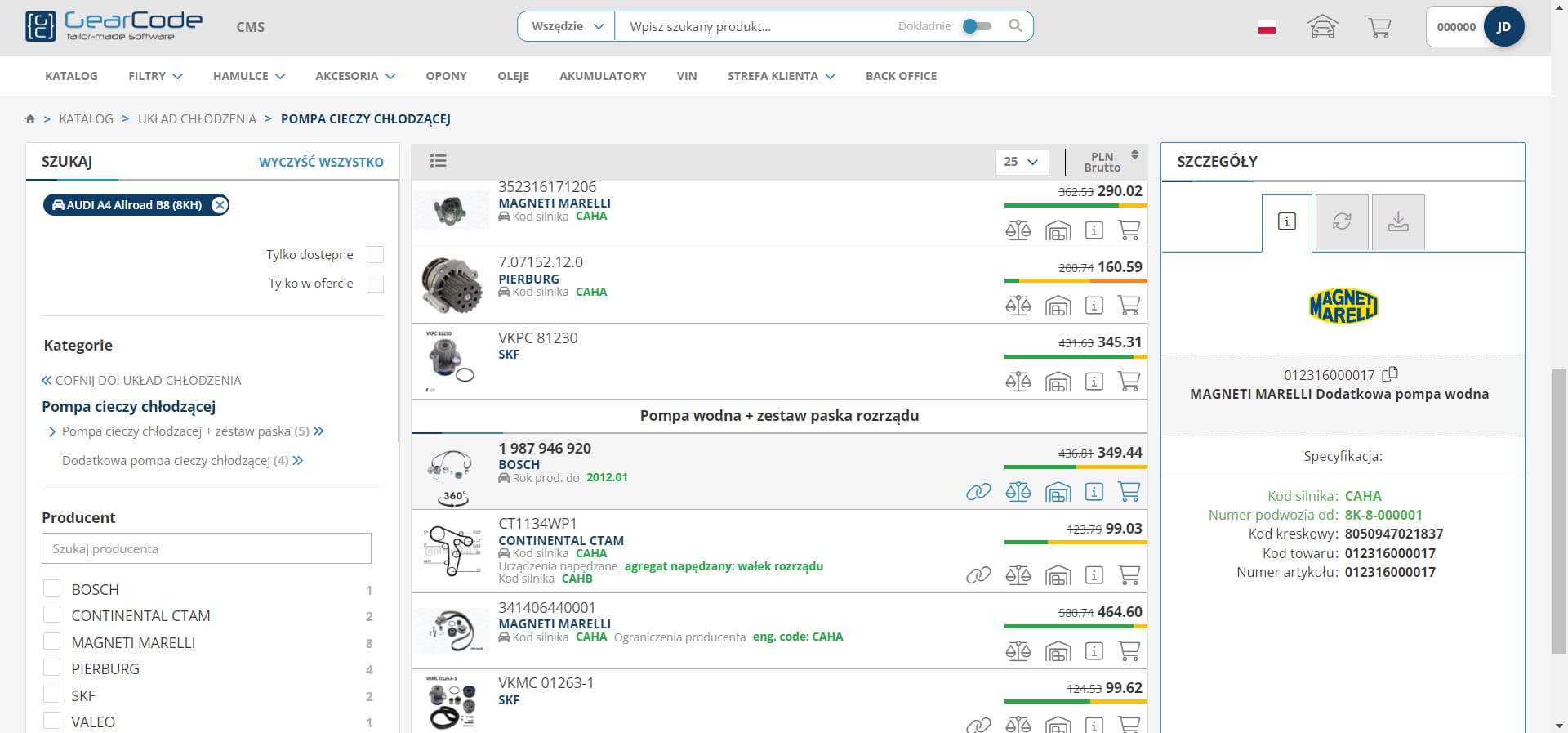Switch the product list view mode icon
This screenshot has height=733, width=1568.
(439, 161)
